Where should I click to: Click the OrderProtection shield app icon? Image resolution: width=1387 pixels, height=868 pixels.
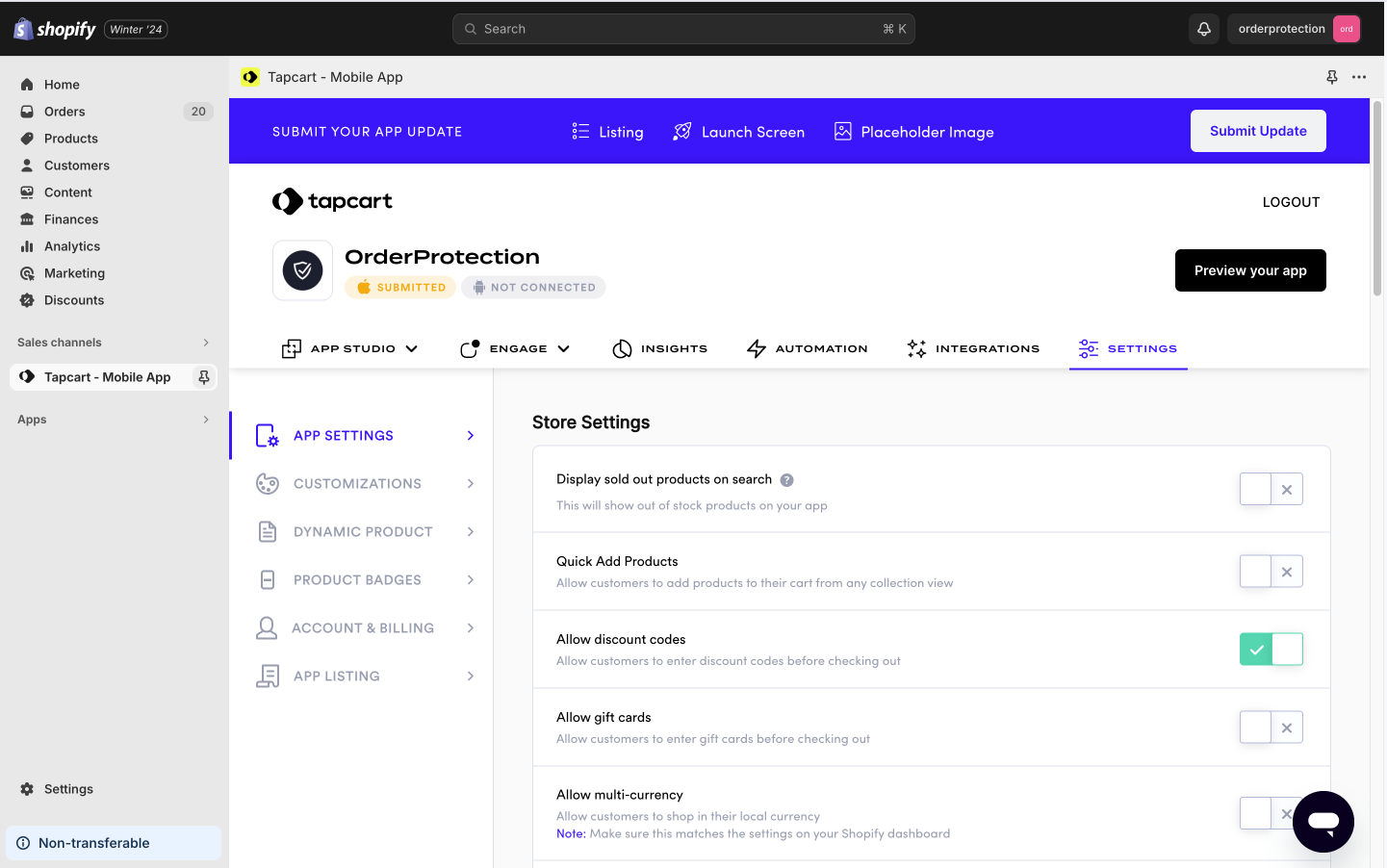[x=303, y=270]
